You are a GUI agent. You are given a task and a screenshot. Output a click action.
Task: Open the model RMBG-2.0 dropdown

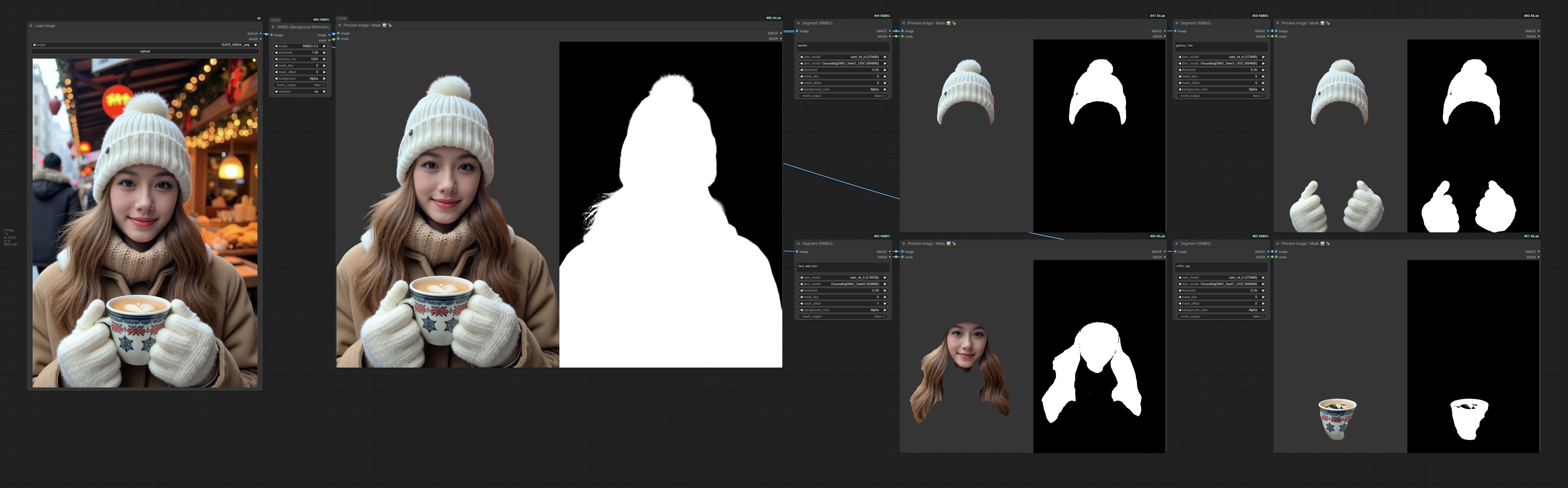(300, 46)
